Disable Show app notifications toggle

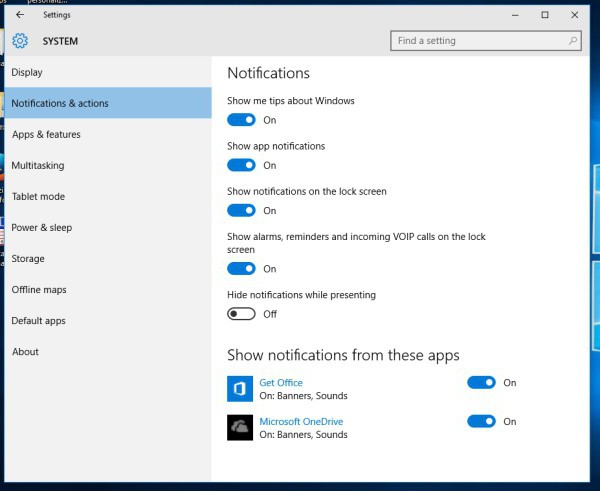click(241, 165)
